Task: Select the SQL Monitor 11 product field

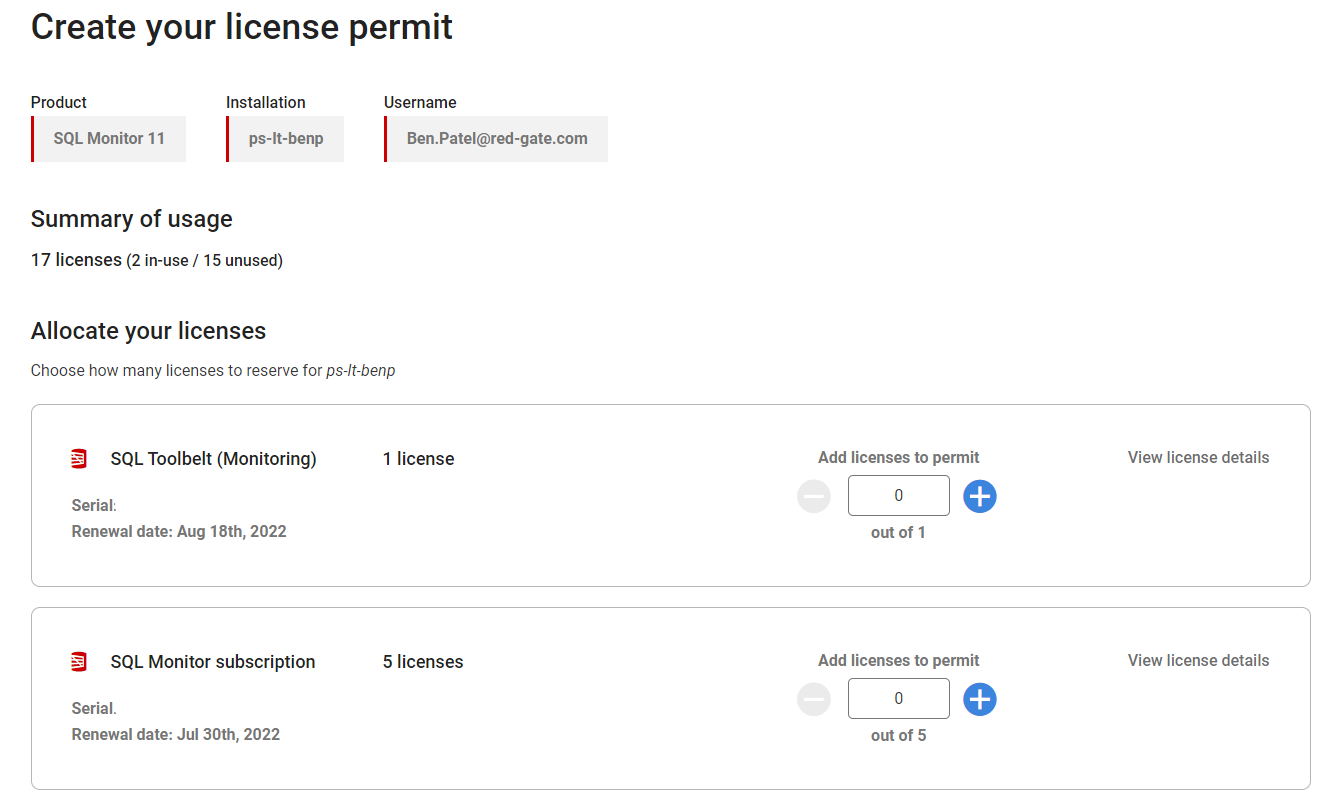Action: coord(108,139)
